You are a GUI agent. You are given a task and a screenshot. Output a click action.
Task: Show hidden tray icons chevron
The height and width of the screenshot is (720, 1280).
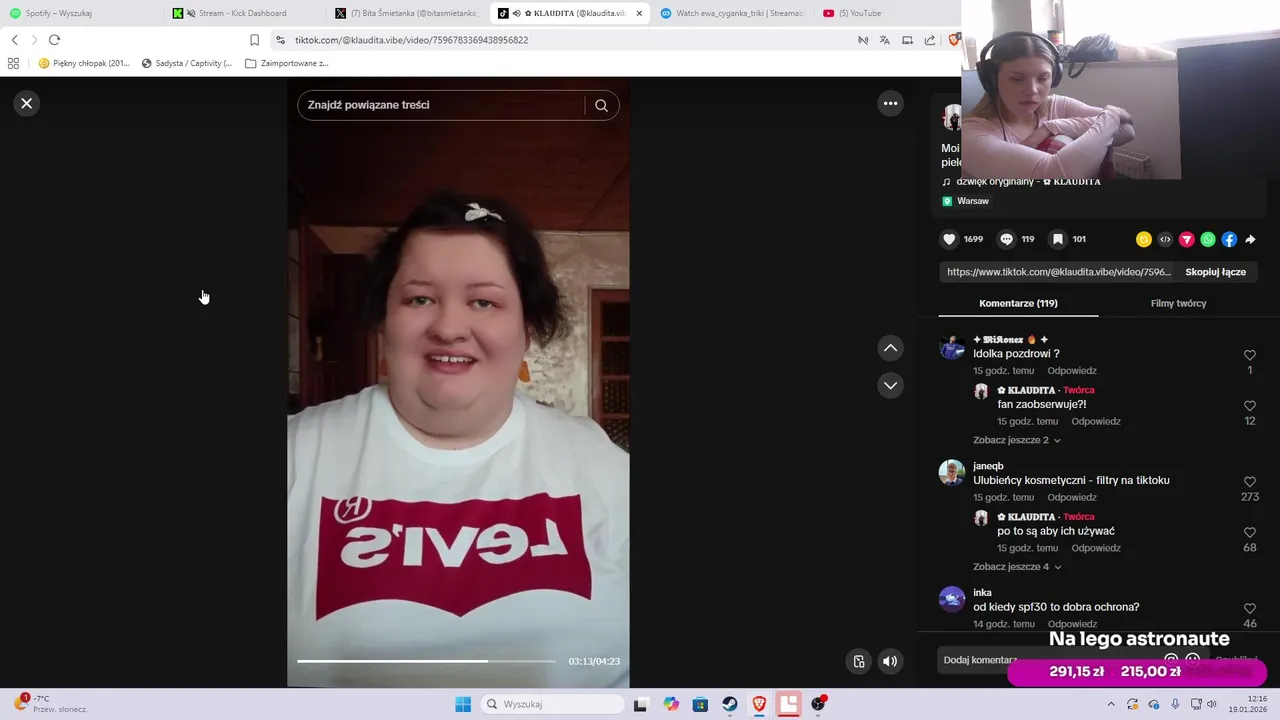(x=1110, y=704)
